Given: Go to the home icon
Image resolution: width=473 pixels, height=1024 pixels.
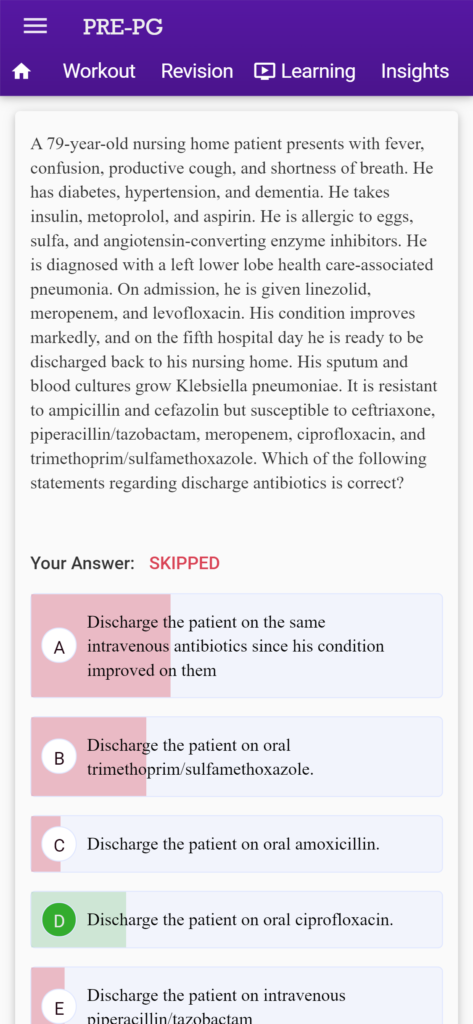Looking at the screenshot, I should point(22,72).
